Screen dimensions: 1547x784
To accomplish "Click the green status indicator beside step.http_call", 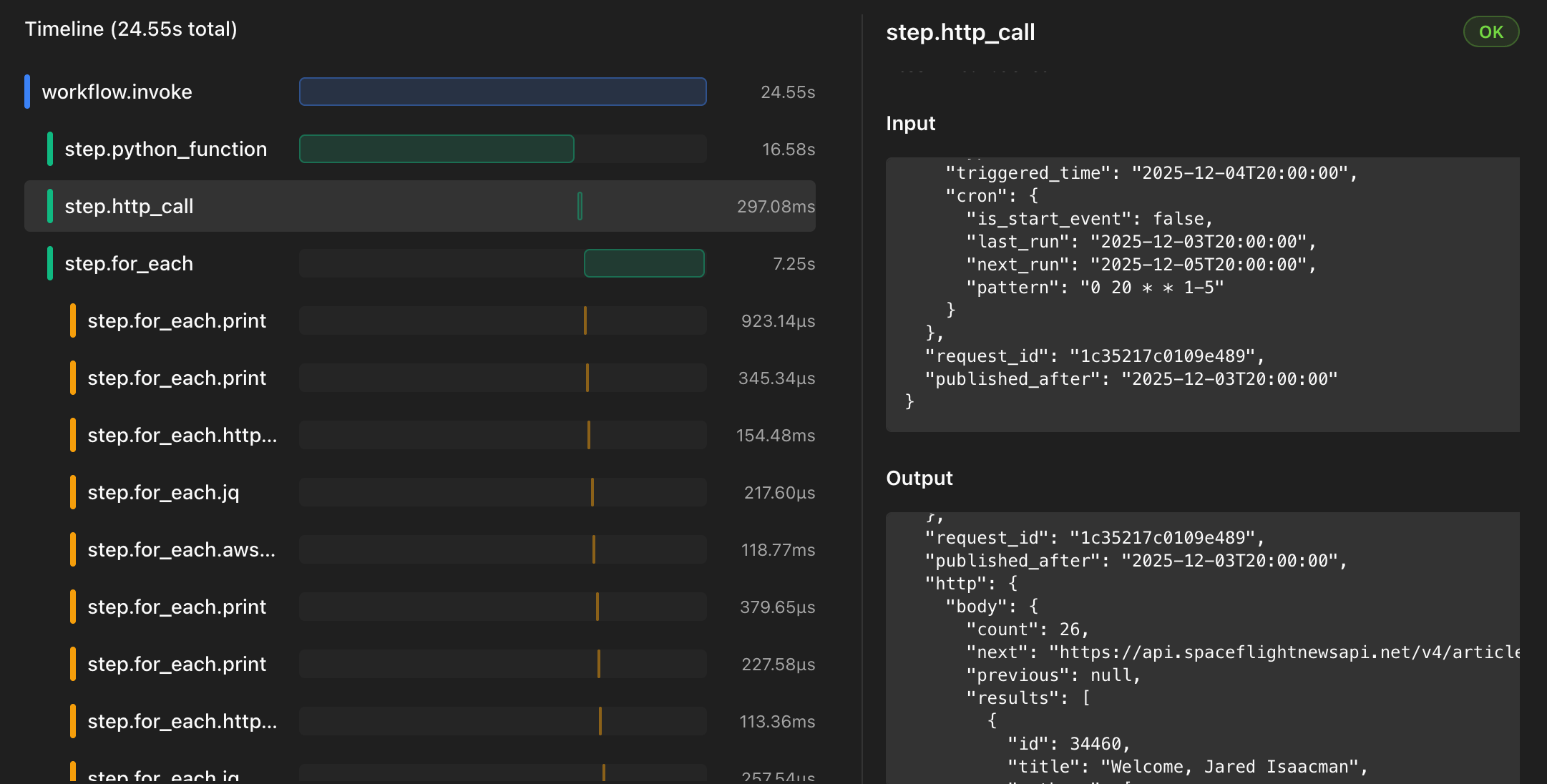I will (x=49, y=206).
